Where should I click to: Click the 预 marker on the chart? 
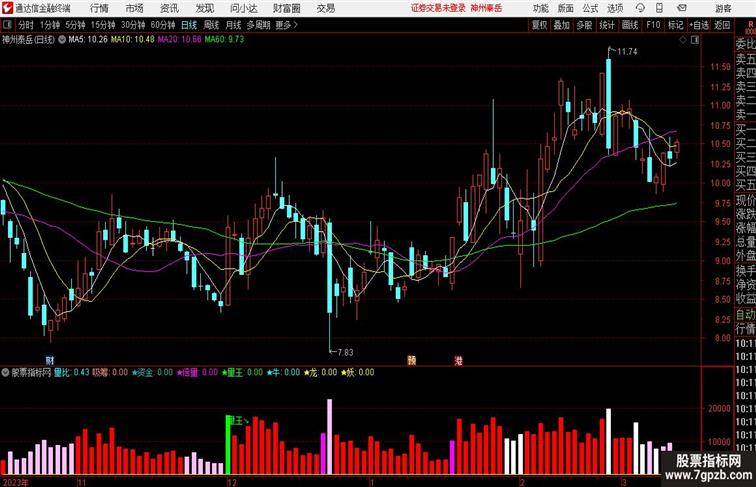tap(411, 360)
